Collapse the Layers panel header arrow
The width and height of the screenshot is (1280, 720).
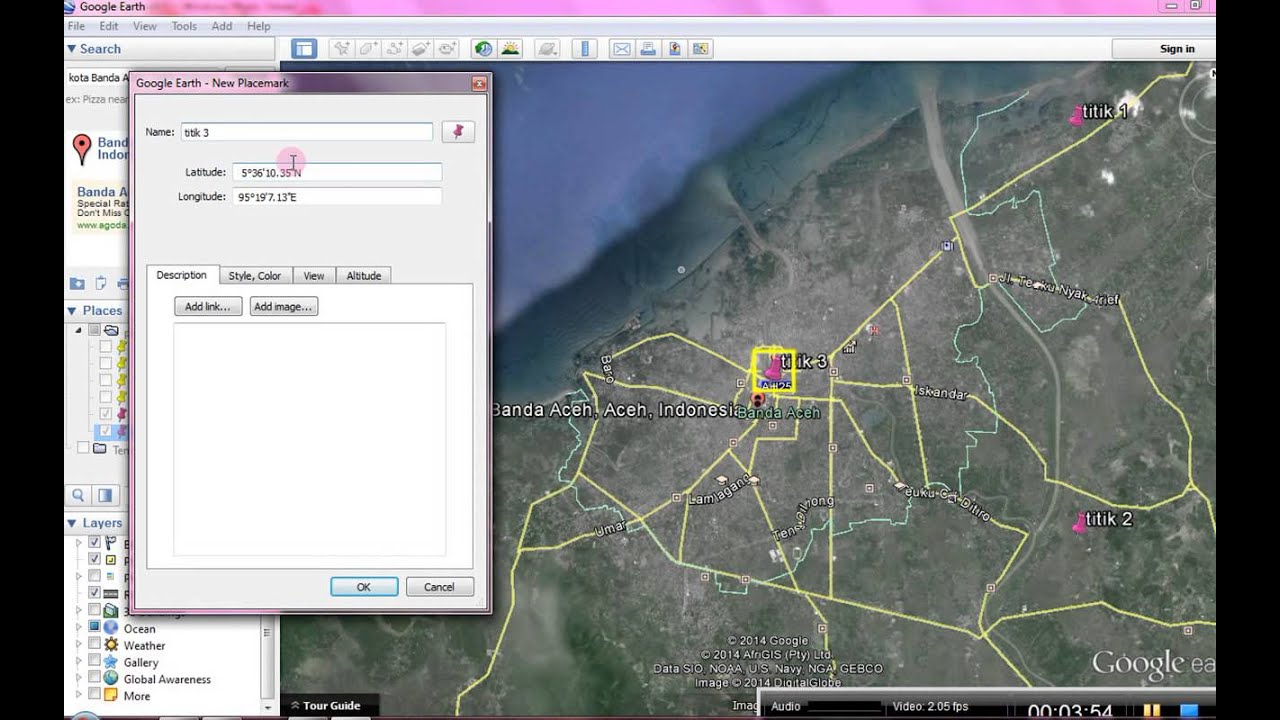(x=71, y=523)
